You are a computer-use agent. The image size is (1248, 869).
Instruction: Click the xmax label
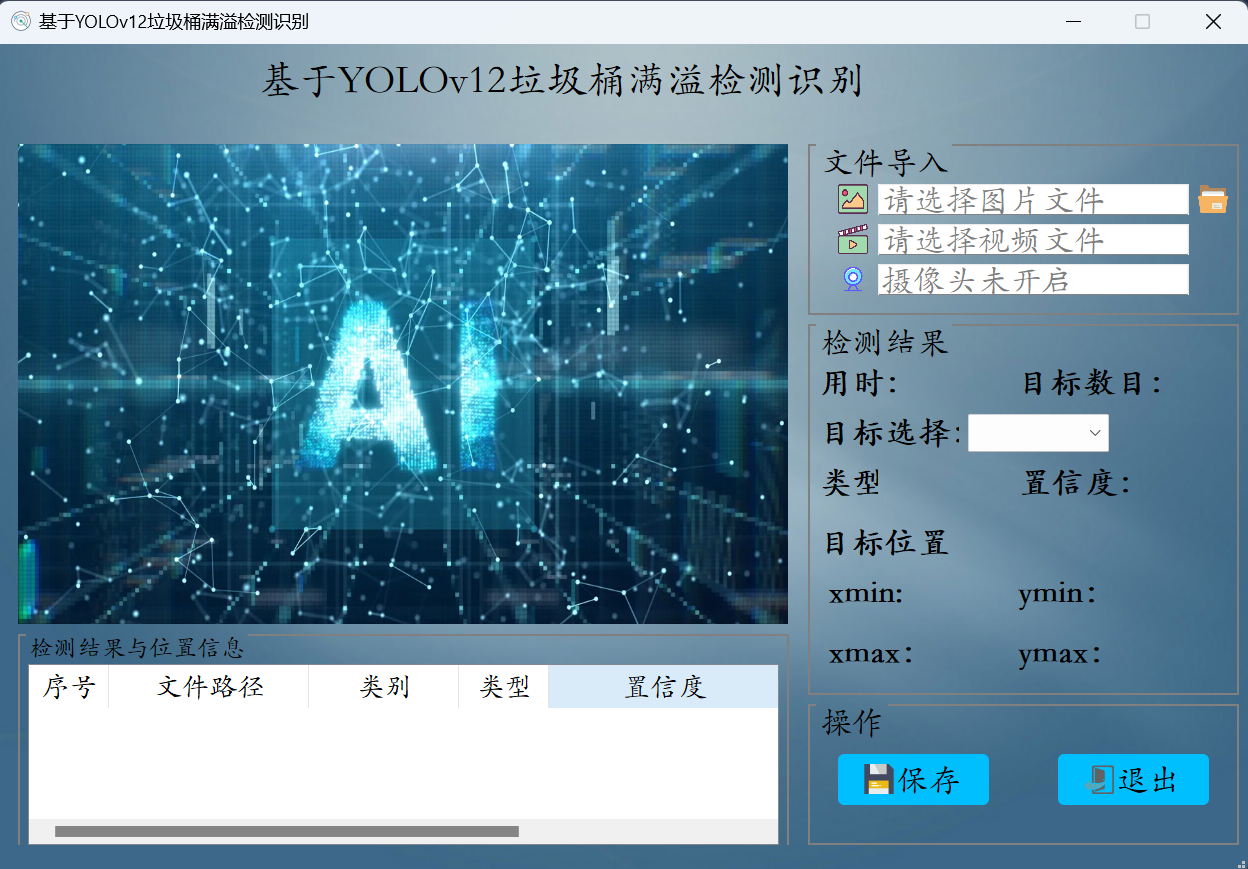click(x=871, y=655)
